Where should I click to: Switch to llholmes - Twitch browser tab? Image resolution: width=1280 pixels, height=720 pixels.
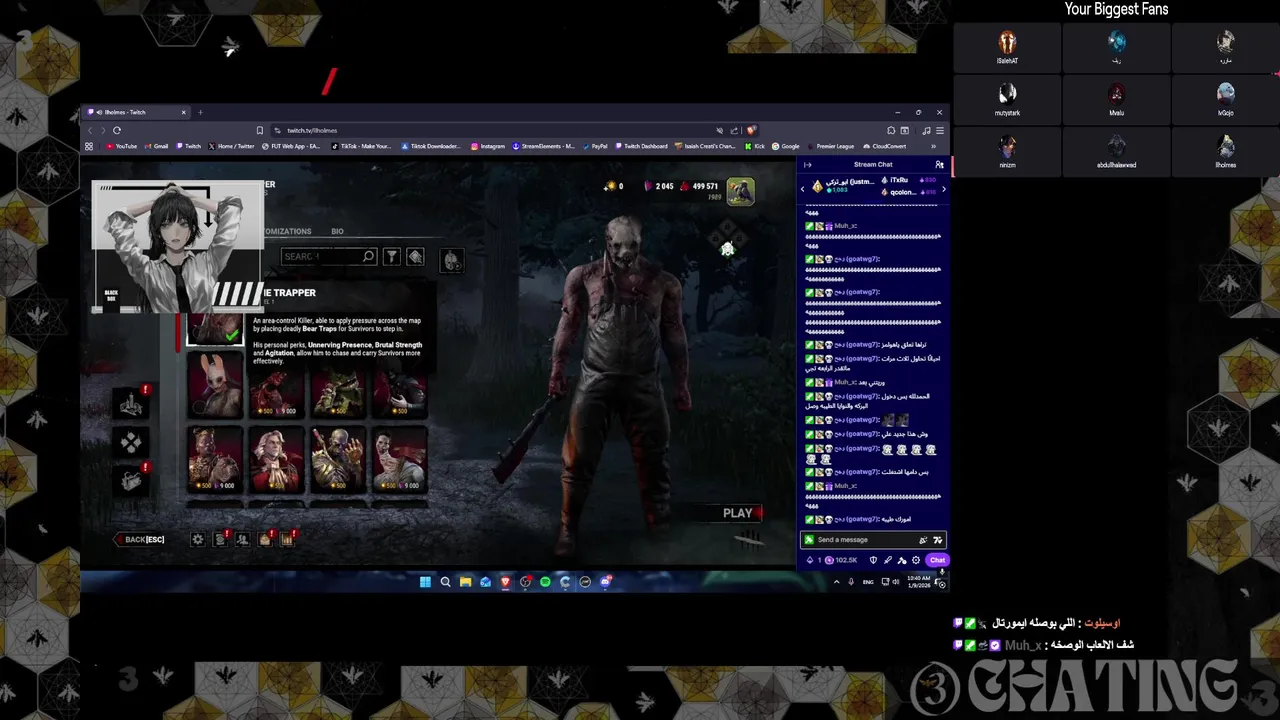tap(135, 112)
